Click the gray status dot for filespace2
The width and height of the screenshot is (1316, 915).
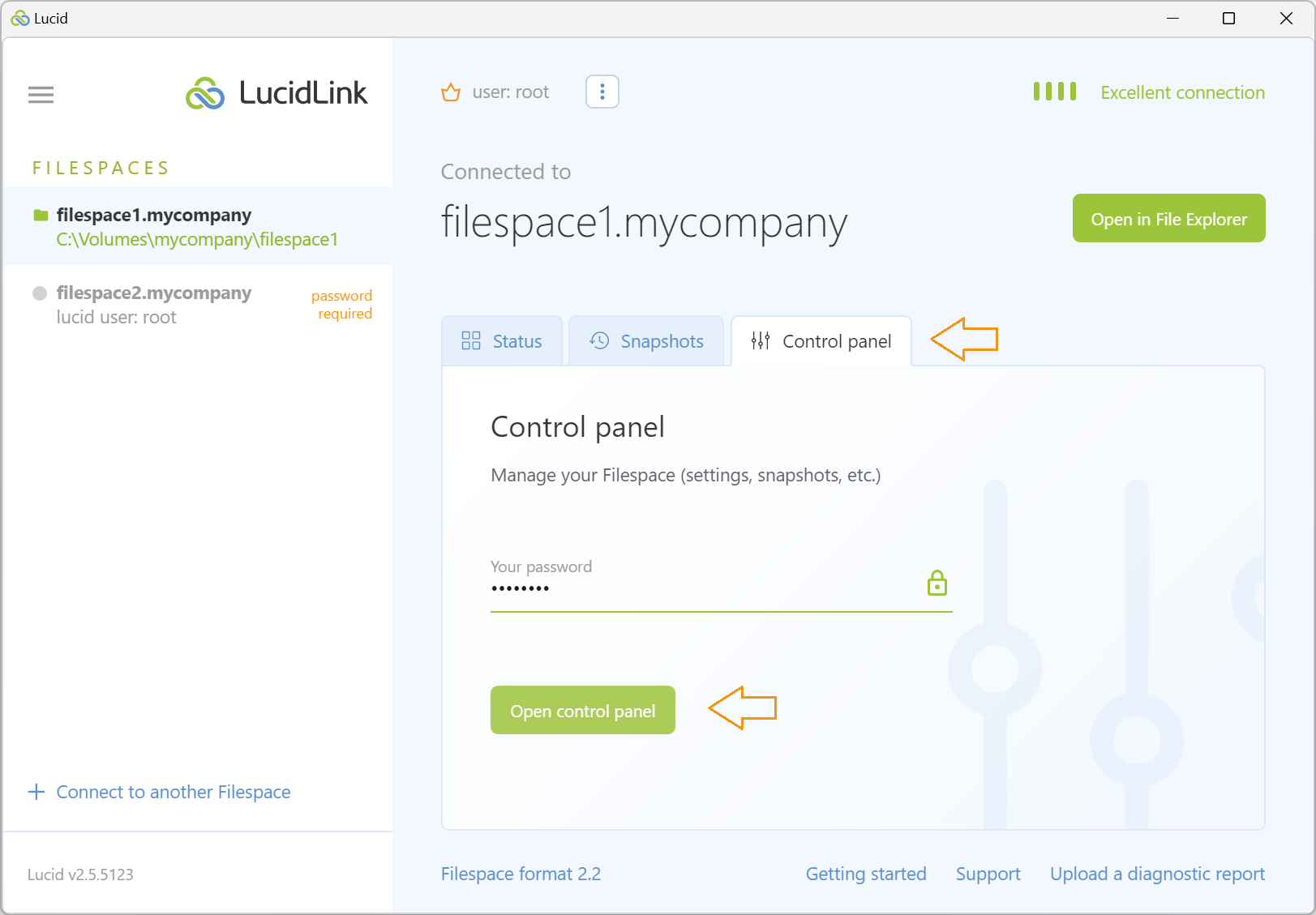[39, 293]
